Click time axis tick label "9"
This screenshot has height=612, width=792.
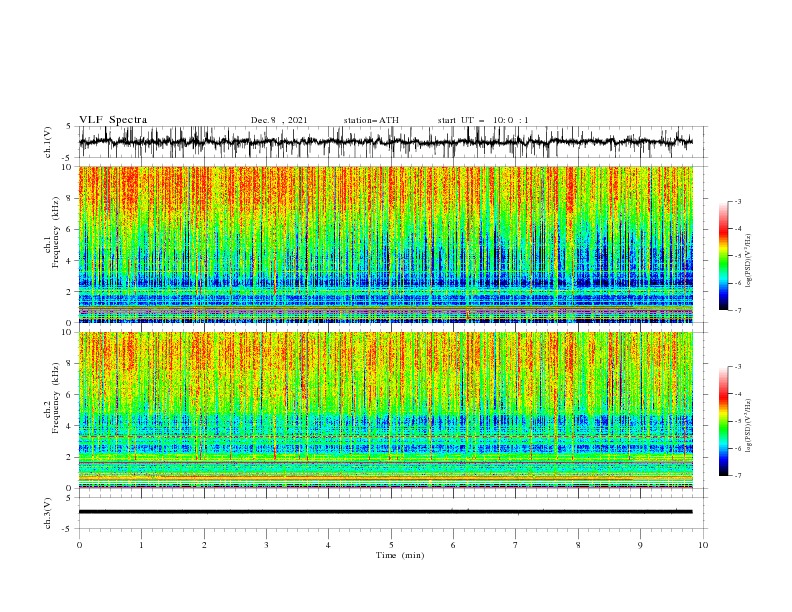[x=640, y=545]
